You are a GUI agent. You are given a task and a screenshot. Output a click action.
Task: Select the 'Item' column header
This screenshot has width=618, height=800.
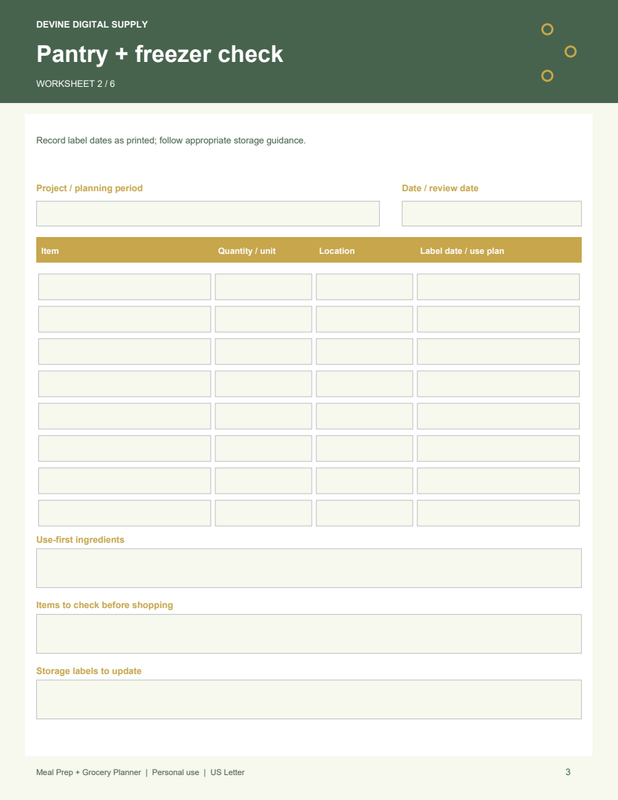[50, 251]
